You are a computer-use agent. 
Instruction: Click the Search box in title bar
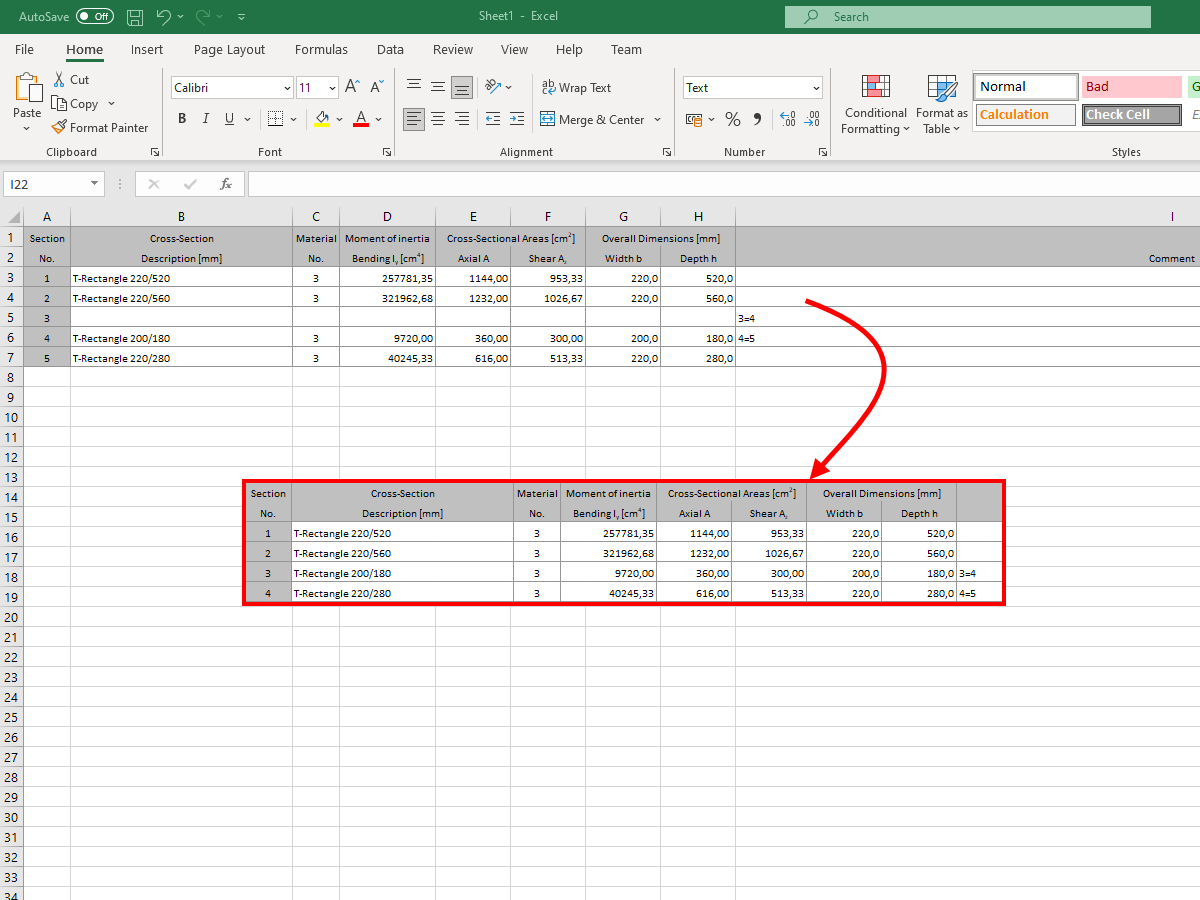(x=968, y=17)
